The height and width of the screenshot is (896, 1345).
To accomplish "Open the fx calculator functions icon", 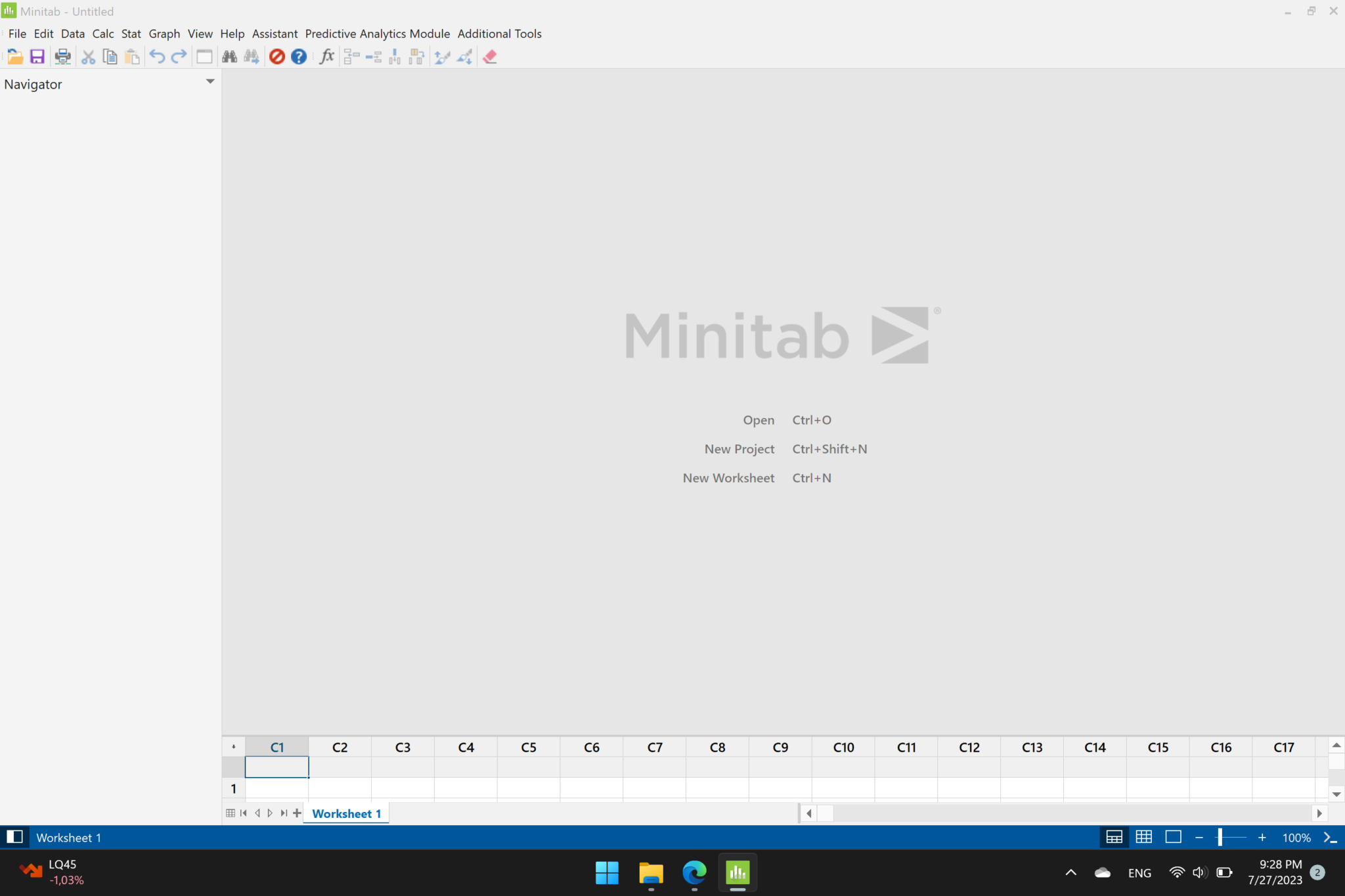I will pyautogui.click(x=326, y=56).
